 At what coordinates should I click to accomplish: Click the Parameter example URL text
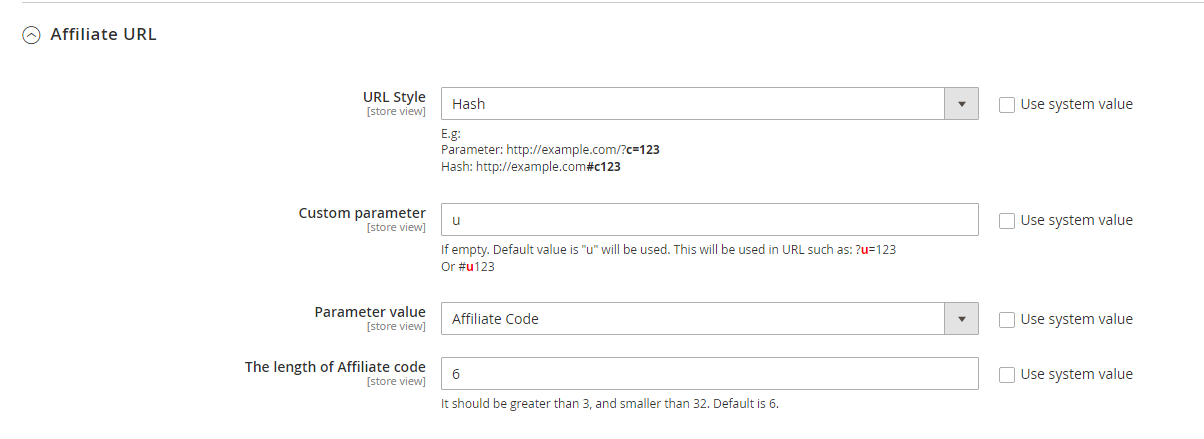pos(550,150)
